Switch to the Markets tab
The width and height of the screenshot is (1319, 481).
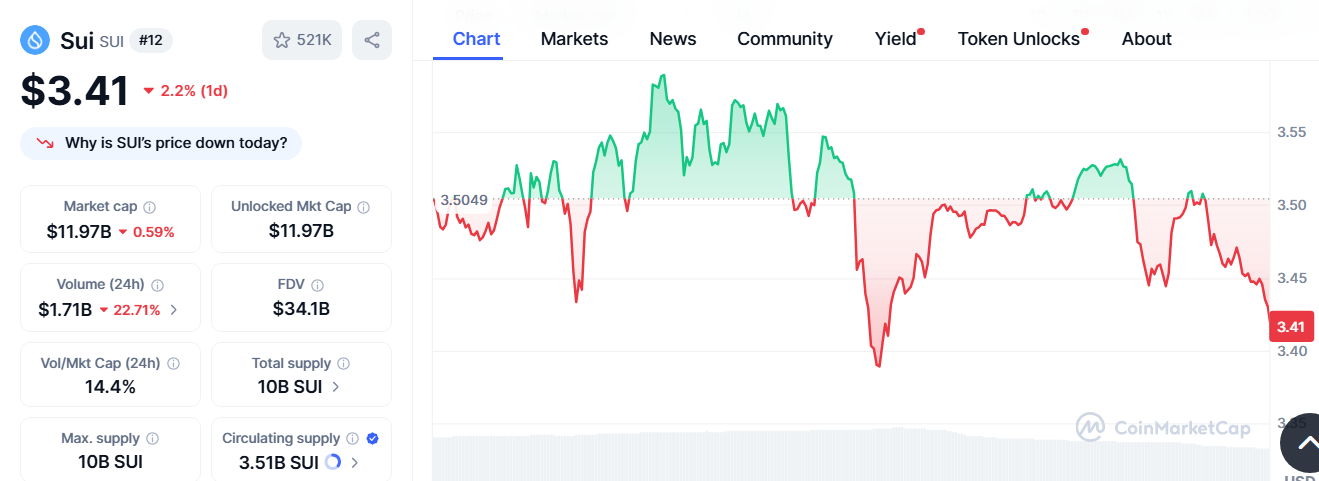[575, 39]
